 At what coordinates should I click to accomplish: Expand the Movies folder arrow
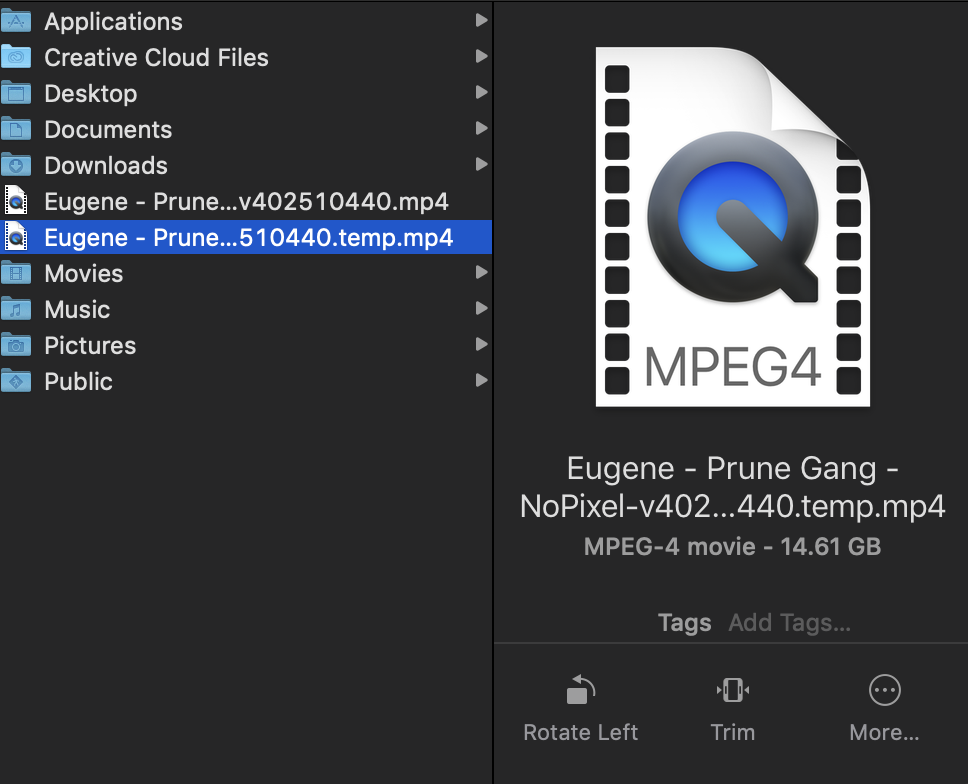[482, 272]
